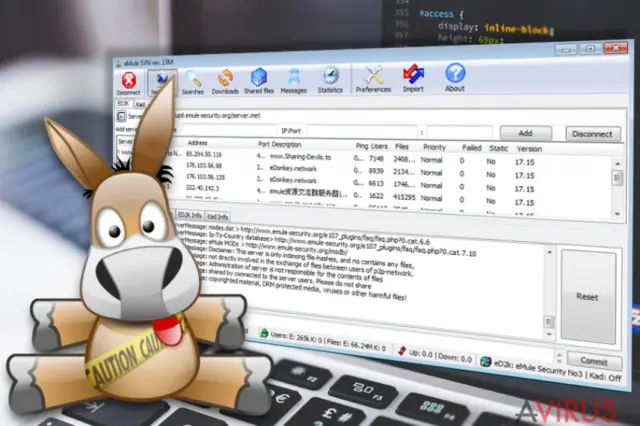Click the users value 6613

(376, 183)
